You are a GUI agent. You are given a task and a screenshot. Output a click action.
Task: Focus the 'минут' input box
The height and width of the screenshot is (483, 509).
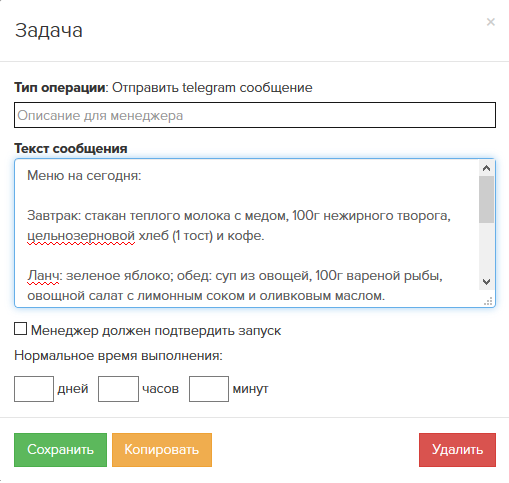coord(209,389)
